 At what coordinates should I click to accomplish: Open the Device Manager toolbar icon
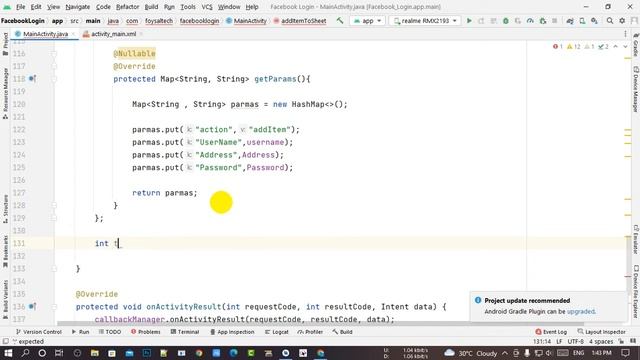[x=582, y=20]
